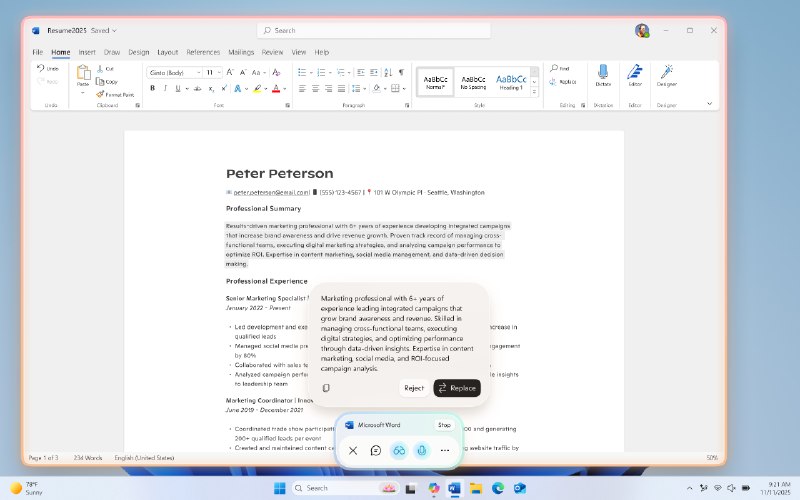The image size is (800, 500).
Task: Toggle subscript formatting
Action: point(211,88)
